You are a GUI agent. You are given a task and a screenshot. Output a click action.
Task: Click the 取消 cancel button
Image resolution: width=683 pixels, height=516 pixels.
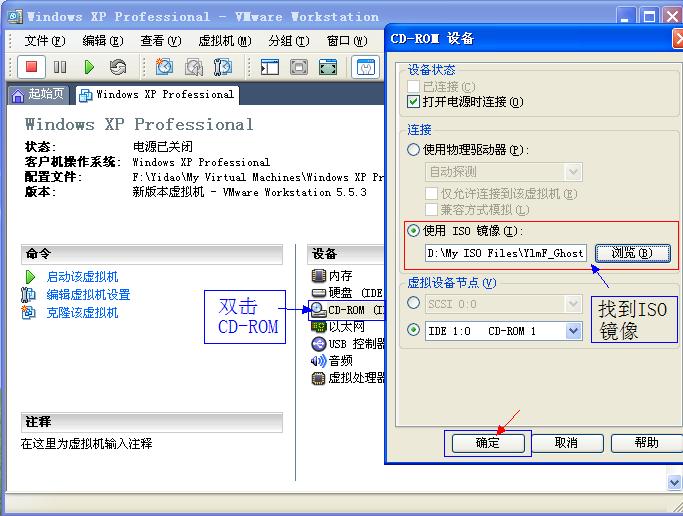tap(567, 443)
